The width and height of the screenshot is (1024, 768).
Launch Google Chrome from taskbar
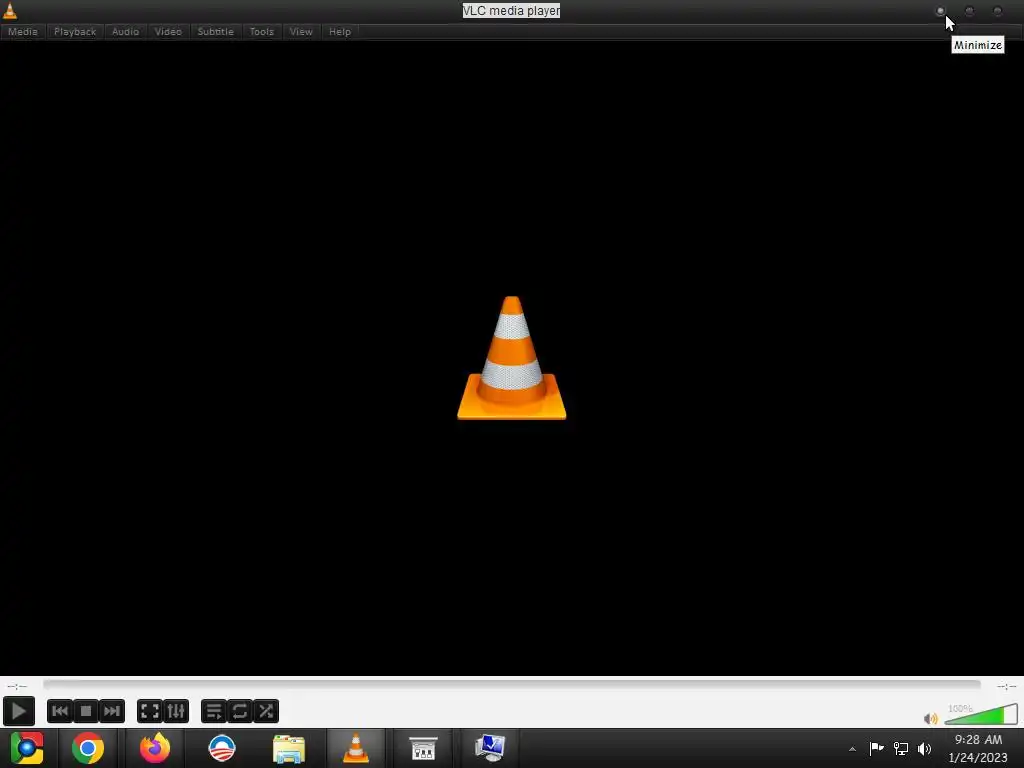pos(88,748)
